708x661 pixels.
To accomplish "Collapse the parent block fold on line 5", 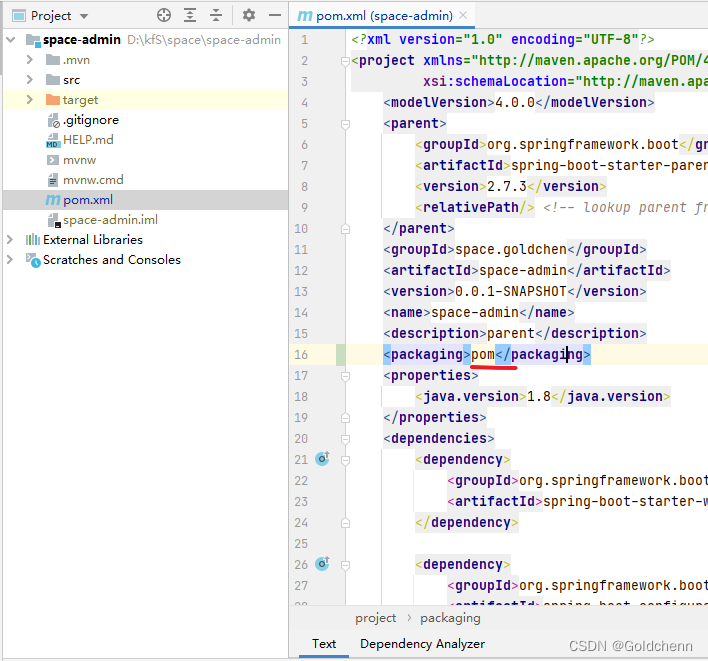I will 345,124.
